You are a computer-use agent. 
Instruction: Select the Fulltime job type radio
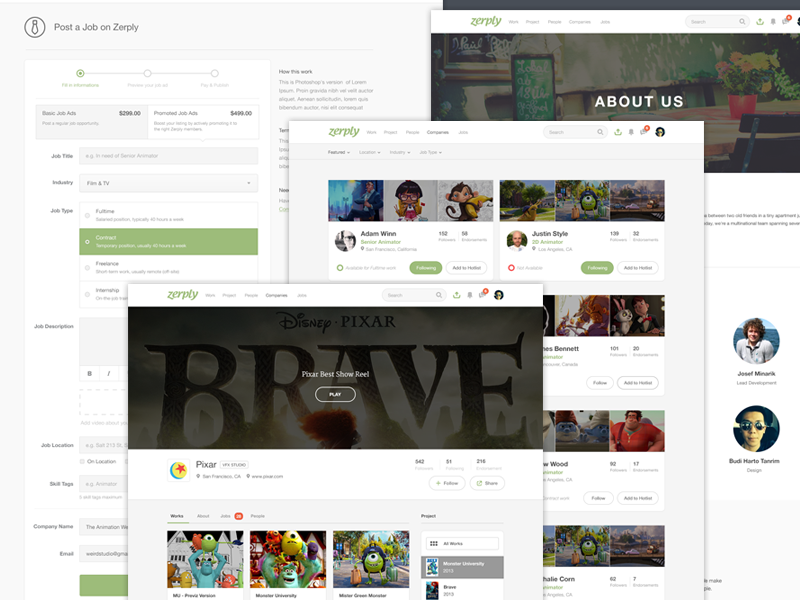pos(87,215)
